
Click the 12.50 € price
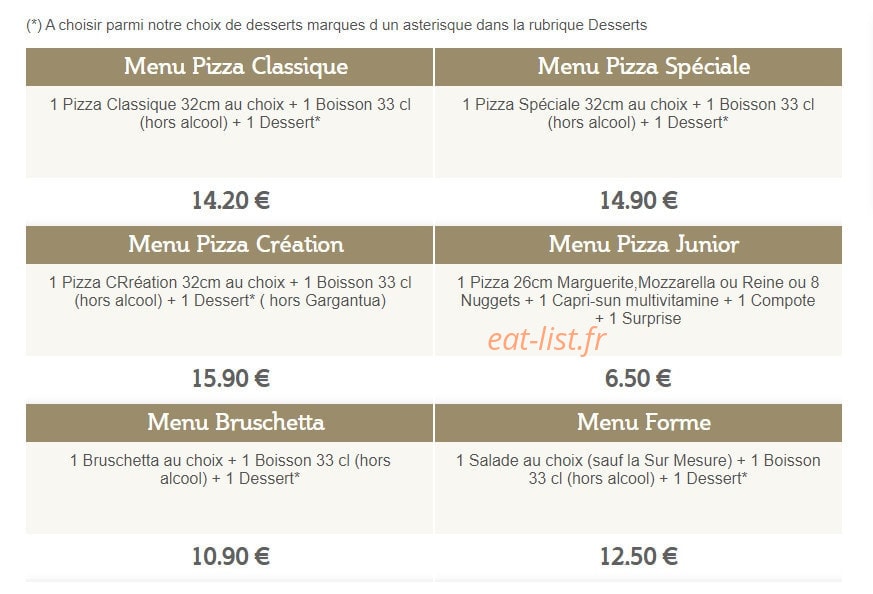pyautogui.click(x=639, y=557)
